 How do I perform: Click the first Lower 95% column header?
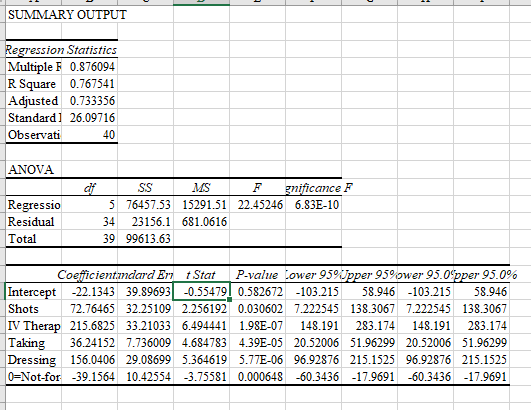click(314, 275)
